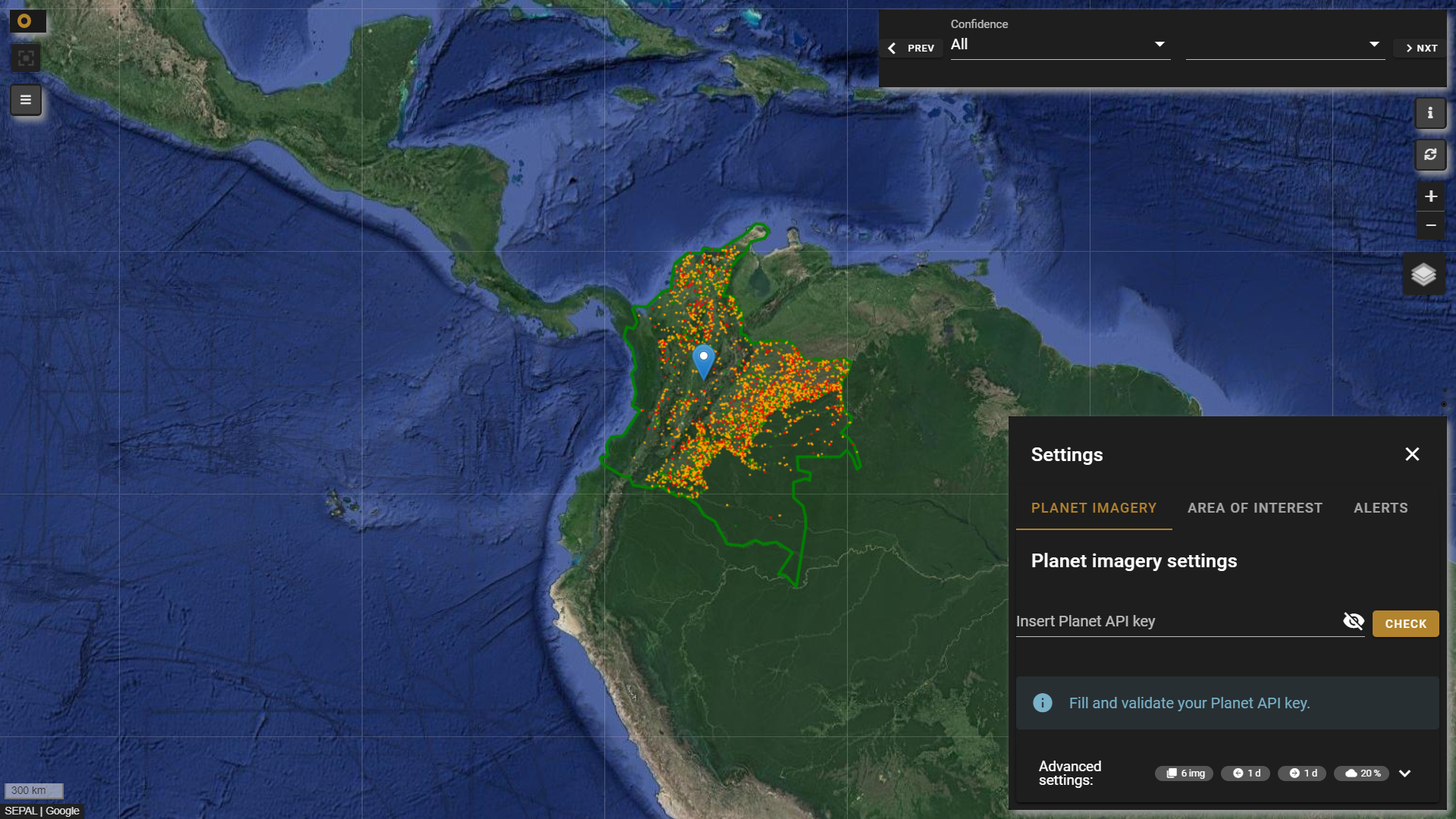Open the Confidence dropdown

click(x=1059, y=45)
